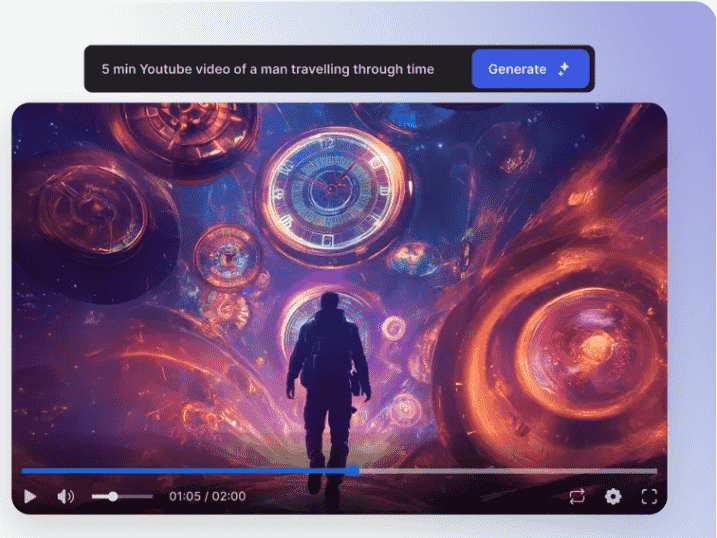Click the blue played portion of the seek bar
The width and height of the screenshot is (717, 538).
pos(180,470)
